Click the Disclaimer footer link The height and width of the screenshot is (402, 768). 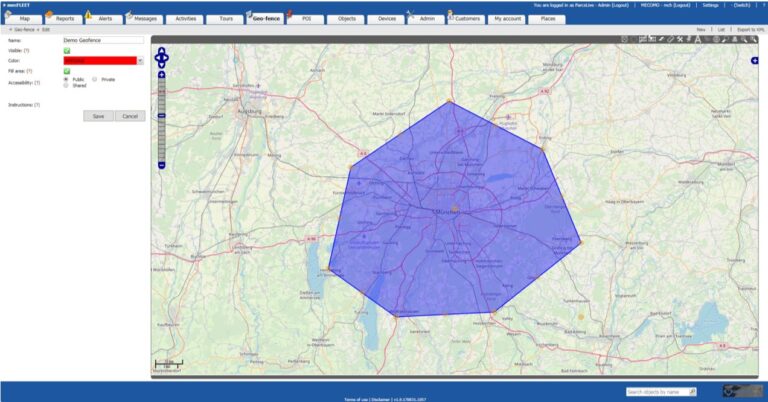point(381,399)
